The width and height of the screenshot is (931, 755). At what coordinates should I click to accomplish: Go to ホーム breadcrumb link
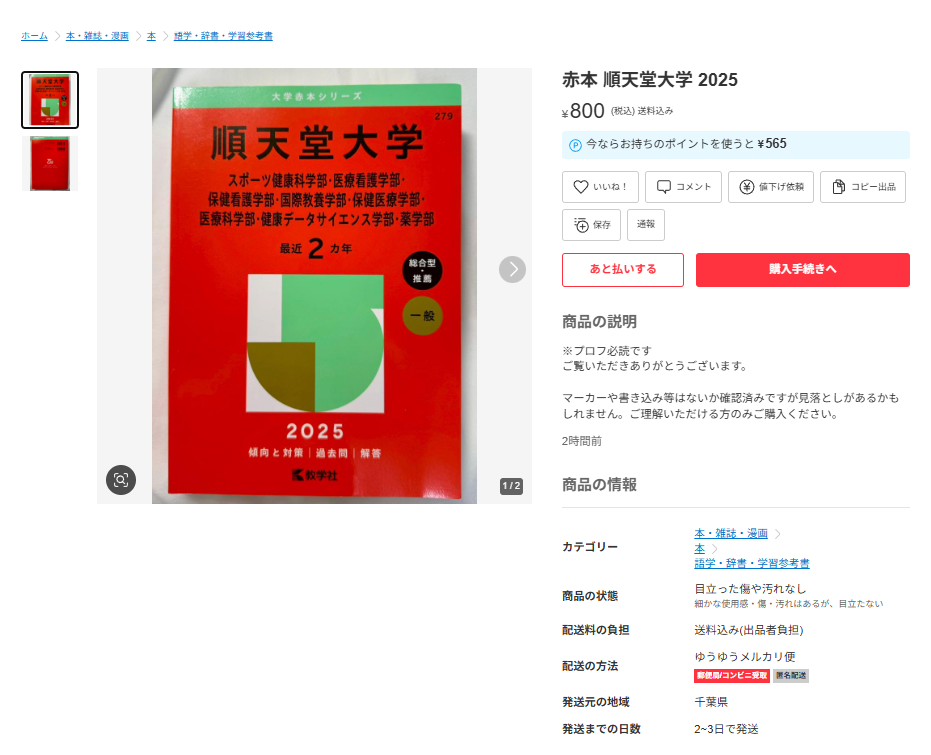click(x=34, y=36)
